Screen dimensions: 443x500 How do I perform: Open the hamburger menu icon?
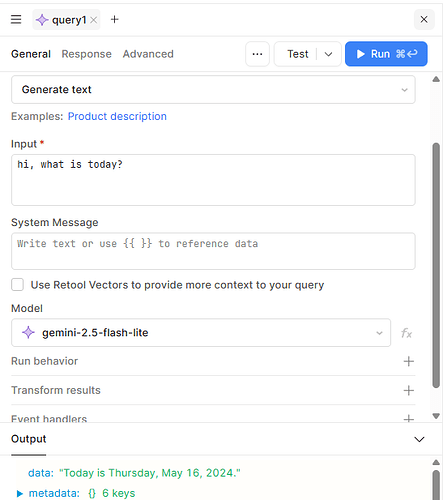16,19
